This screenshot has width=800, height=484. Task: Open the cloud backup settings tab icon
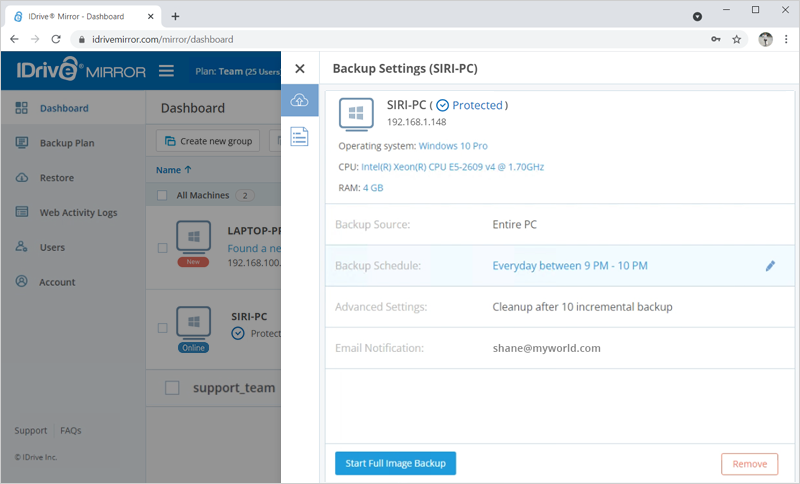[x=299, y=100]
